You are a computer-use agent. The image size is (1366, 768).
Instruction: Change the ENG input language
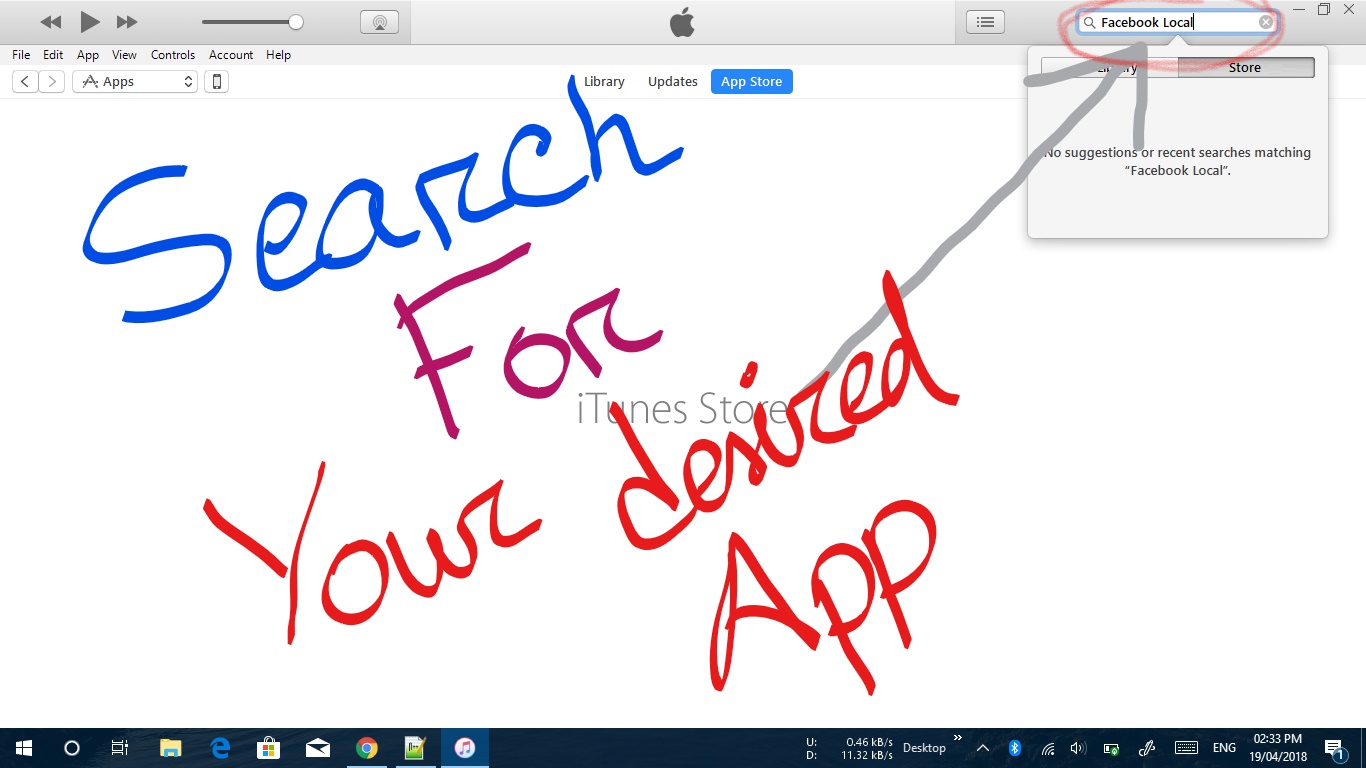[1224, 748]
